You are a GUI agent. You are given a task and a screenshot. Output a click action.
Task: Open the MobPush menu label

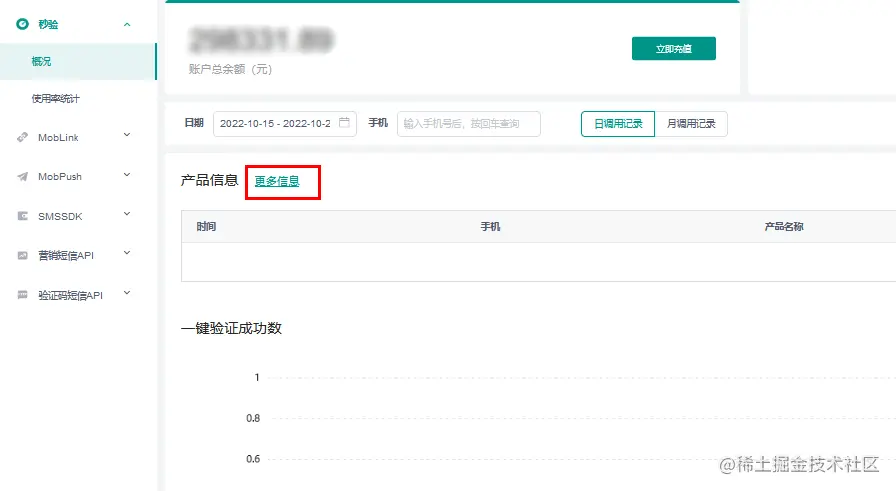tap(60, 177)
